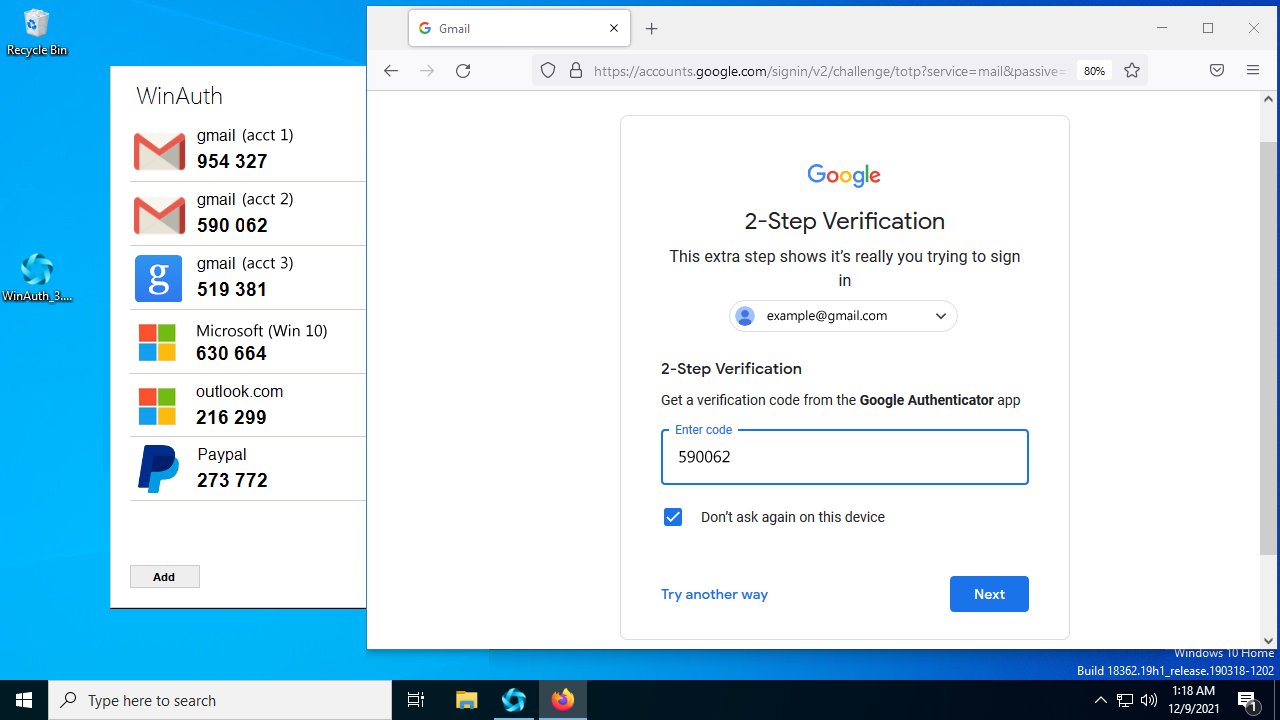Click the Microsoft (Win 10) logo icon

click(x=157, y=342)
